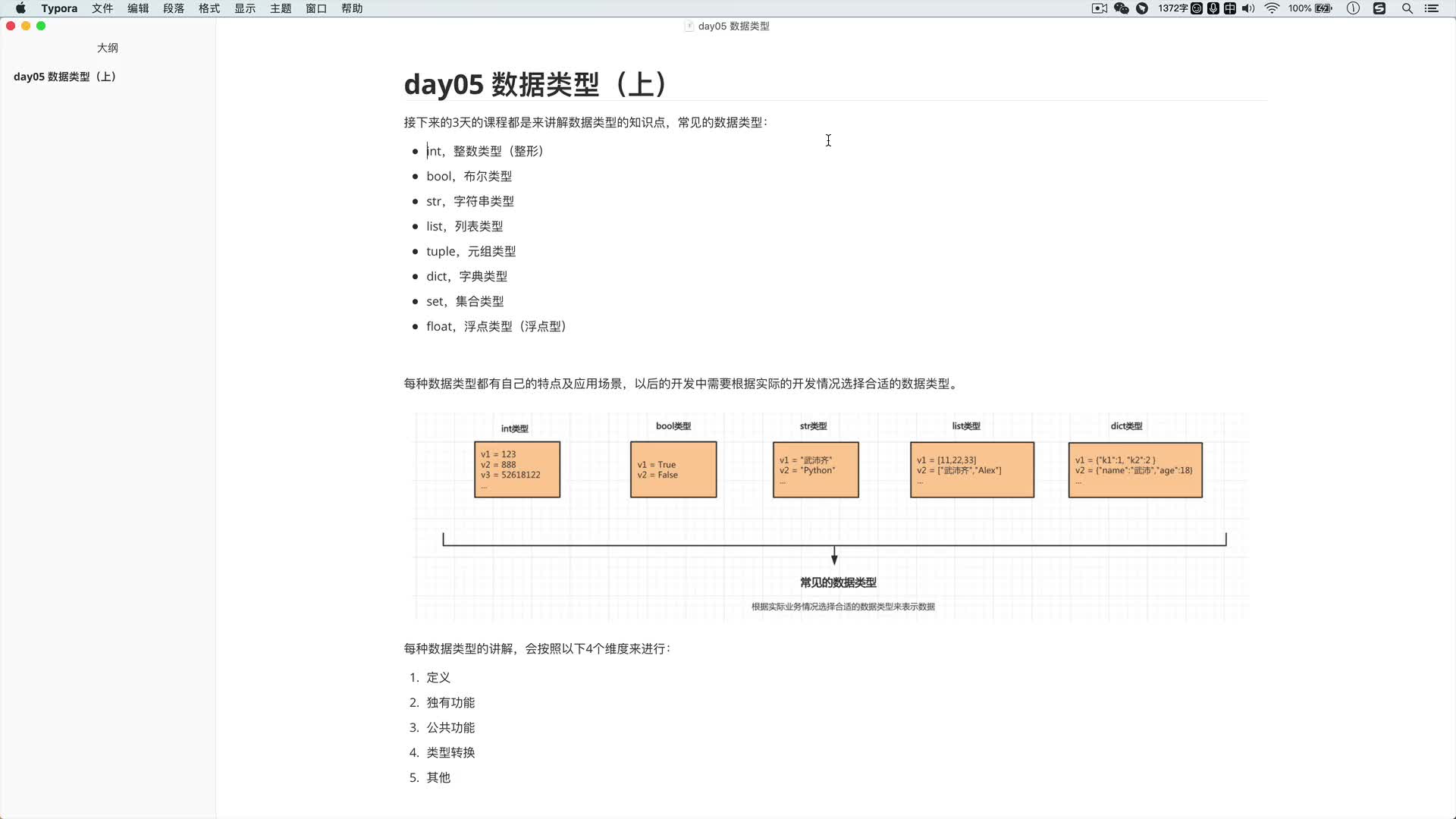Click the heading day05 数据类型（上）

coord(535,84)
